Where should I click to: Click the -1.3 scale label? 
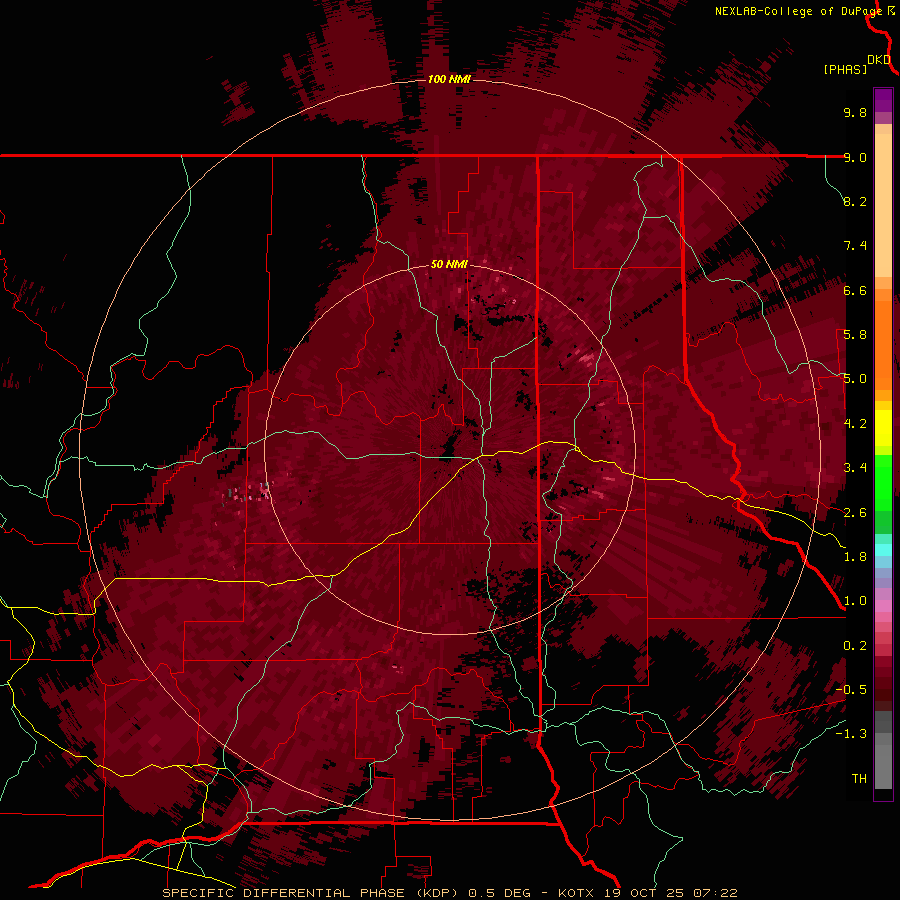[x=851, y=734]
